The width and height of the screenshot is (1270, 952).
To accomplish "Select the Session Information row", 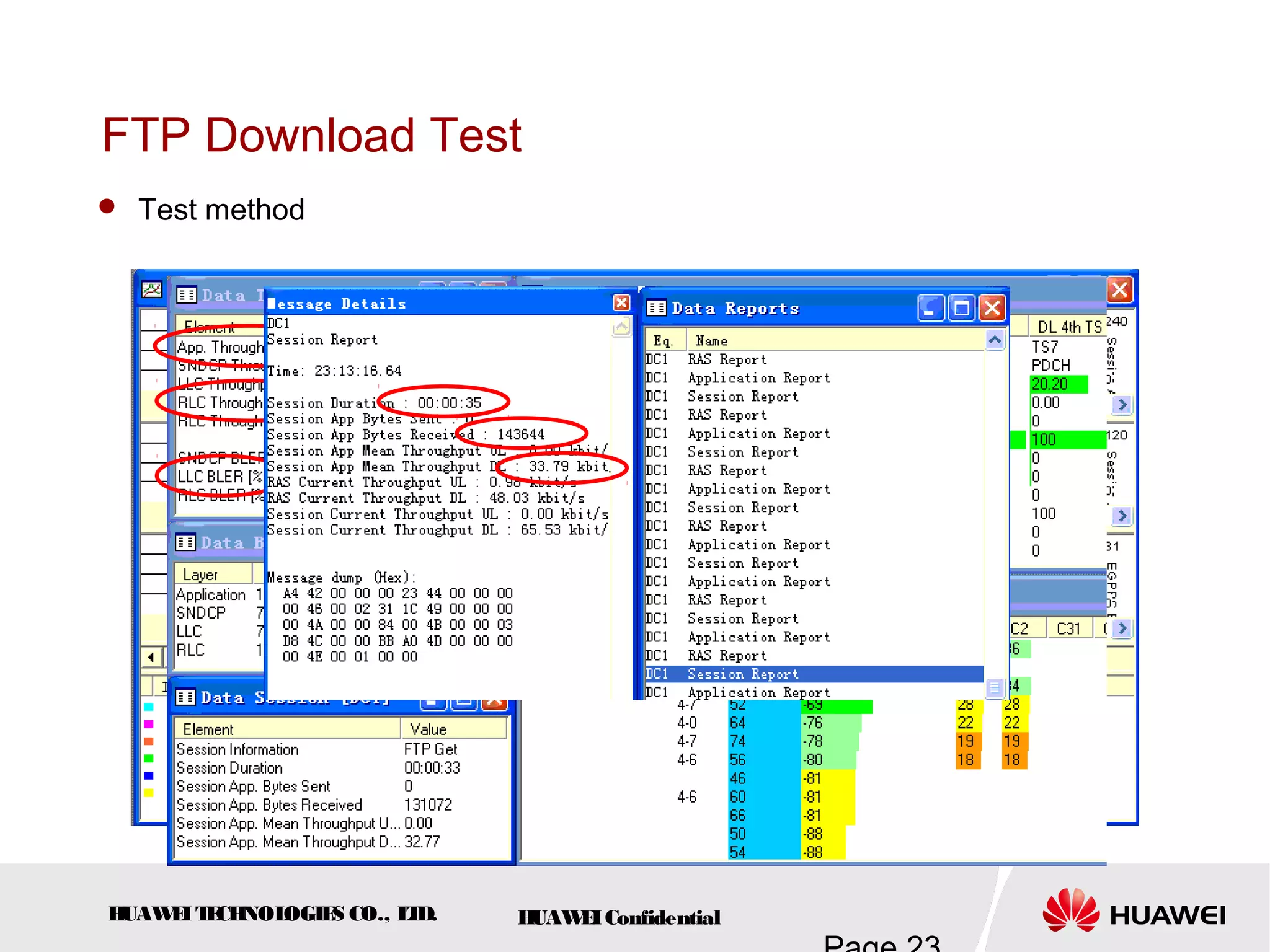I will click(341, 749).
